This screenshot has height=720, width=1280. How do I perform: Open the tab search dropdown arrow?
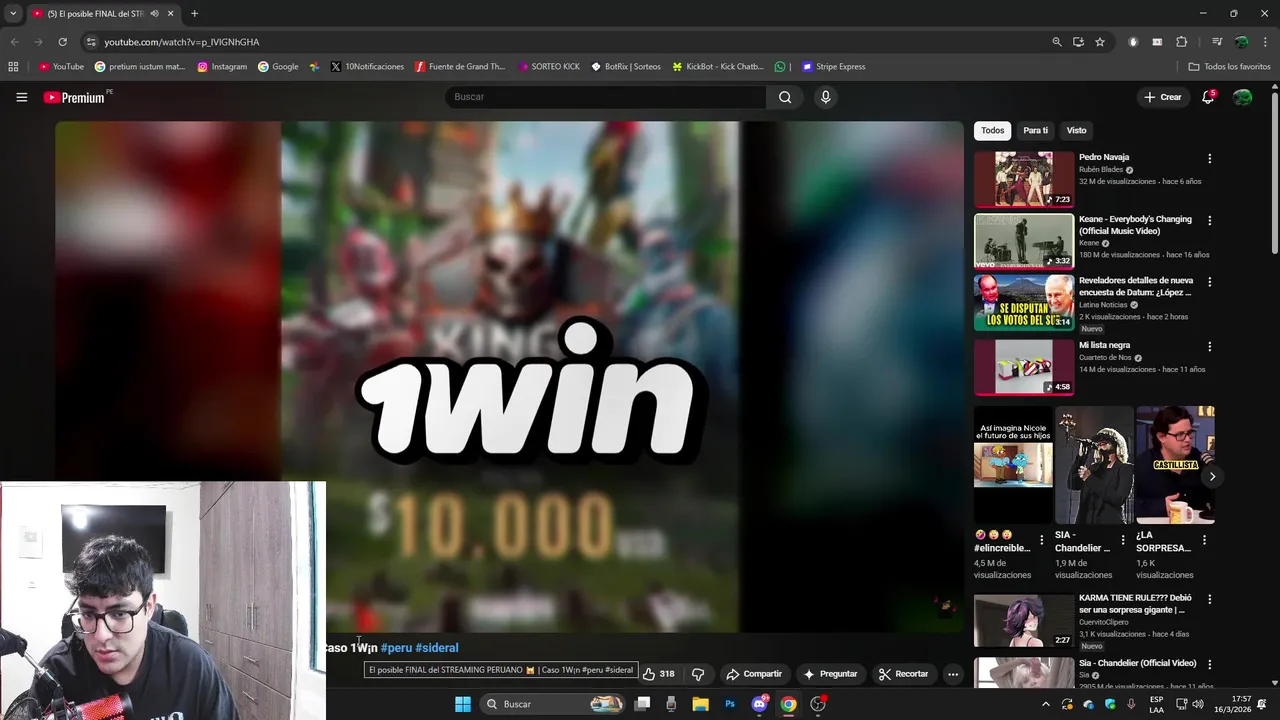[x=13, y=14]
